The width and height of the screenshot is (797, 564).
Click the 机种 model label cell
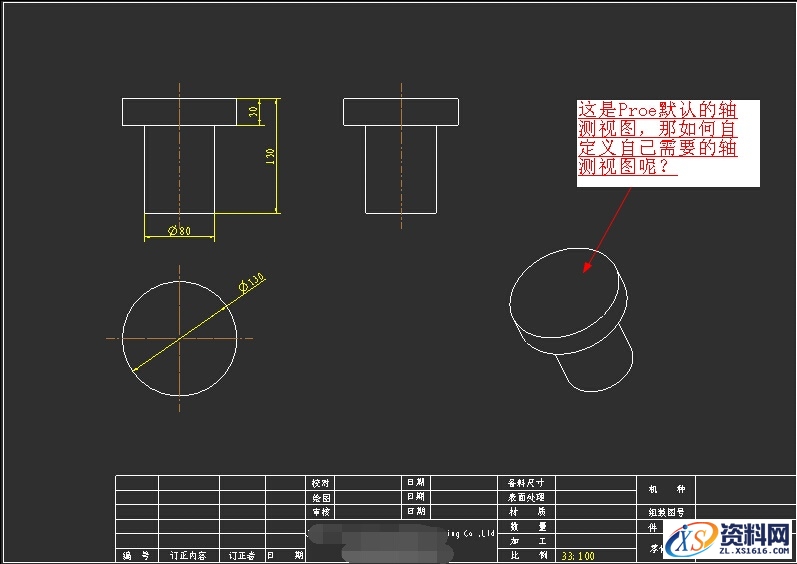[666, 489]
